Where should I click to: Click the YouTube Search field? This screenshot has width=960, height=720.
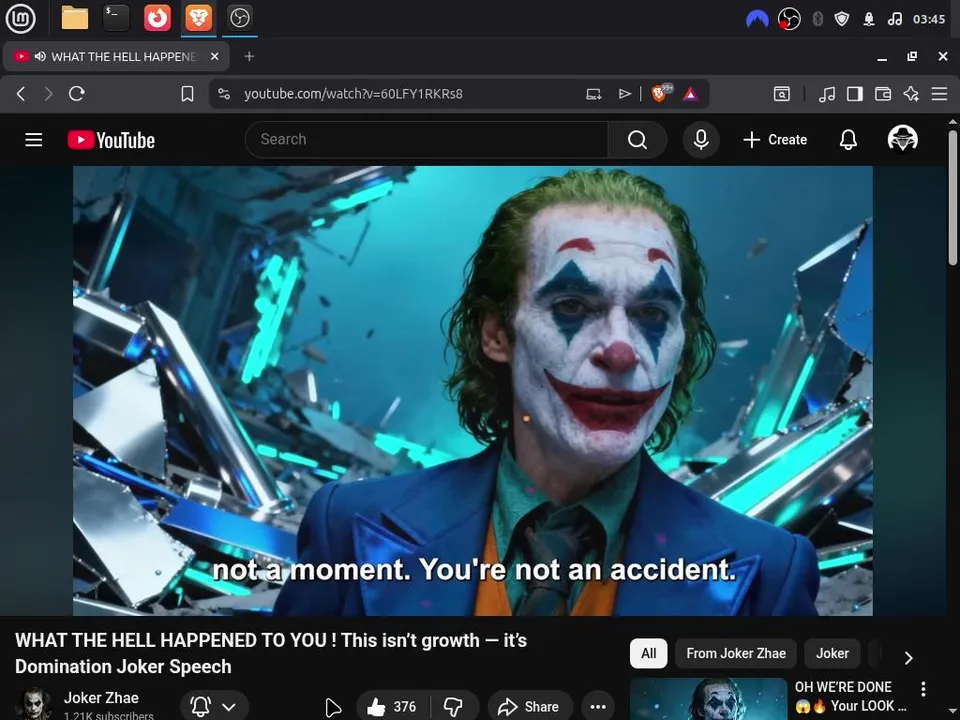click(426, 140)
